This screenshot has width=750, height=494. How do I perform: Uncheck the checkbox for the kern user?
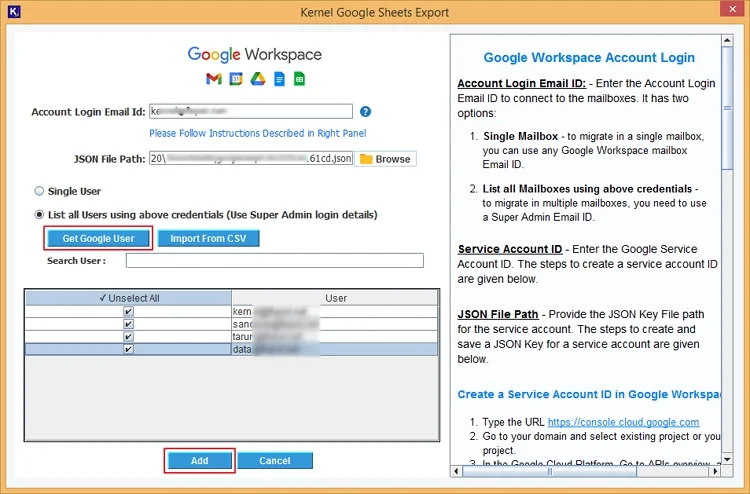128,312
